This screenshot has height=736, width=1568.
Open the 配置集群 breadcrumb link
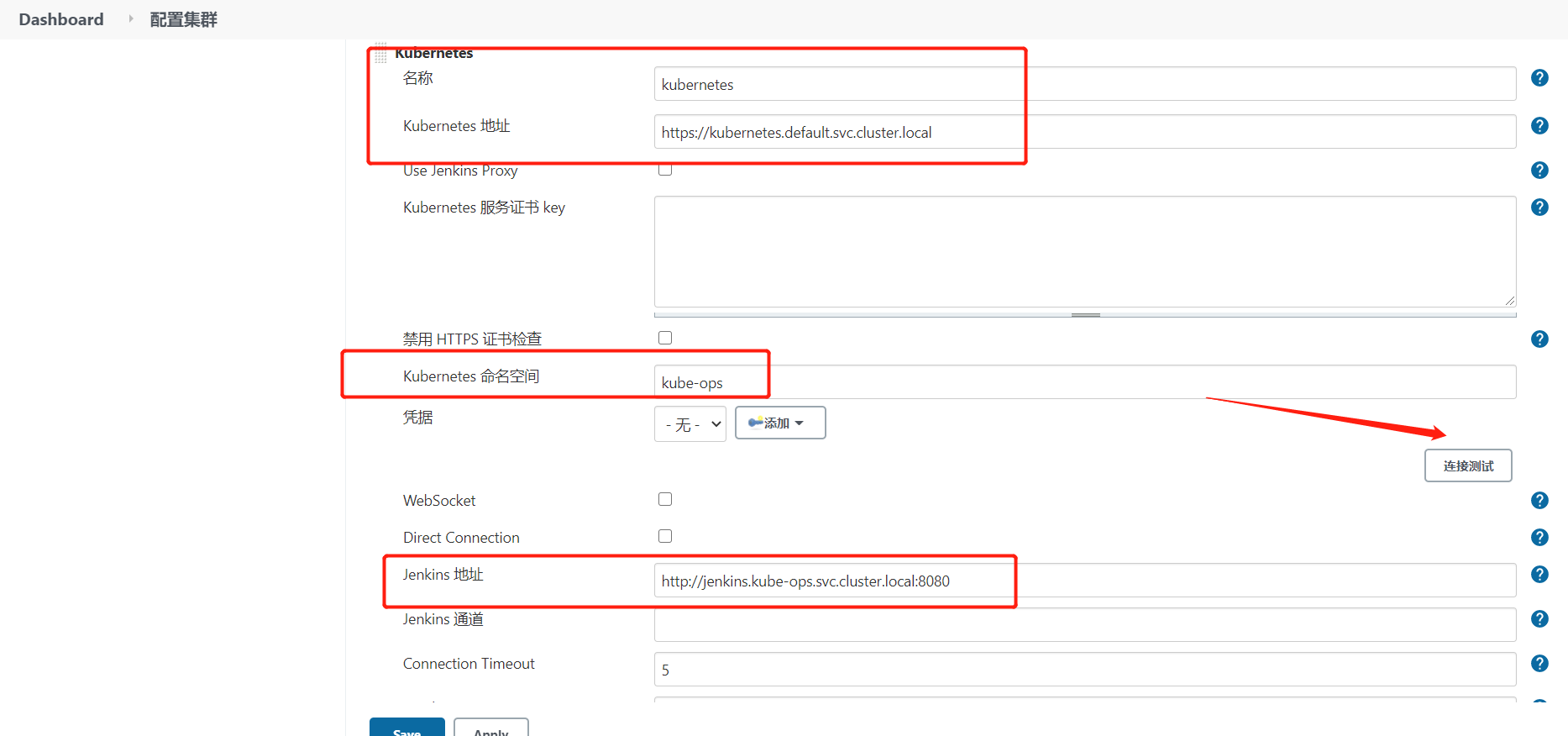[183, 19]
